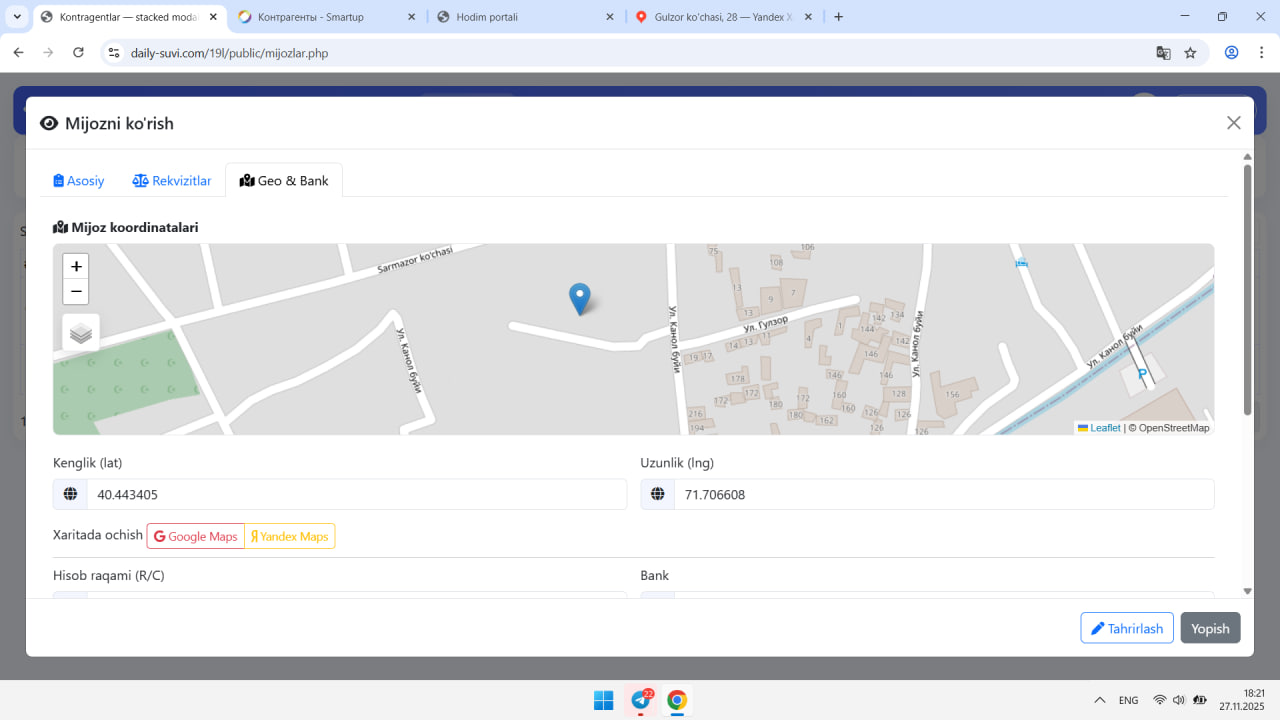Select the Geo & Bank tab
Image resolution: width=1280 pixels, height=720 pixels.
coord(284,181)
